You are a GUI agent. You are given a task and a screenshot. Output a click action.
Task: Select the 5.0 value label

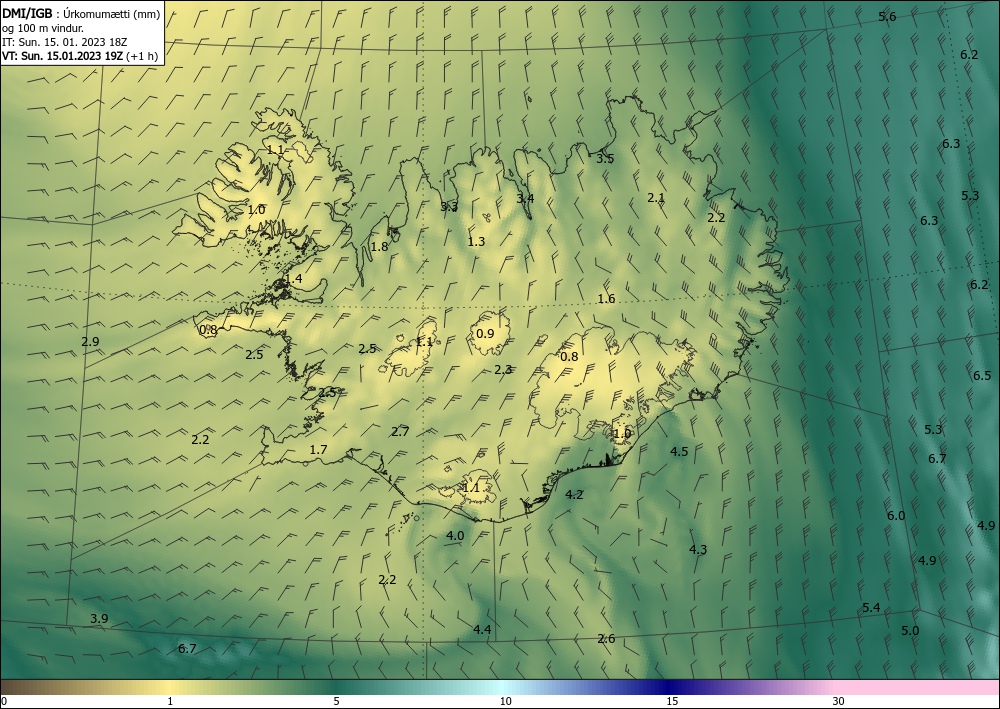coord(910,631)
